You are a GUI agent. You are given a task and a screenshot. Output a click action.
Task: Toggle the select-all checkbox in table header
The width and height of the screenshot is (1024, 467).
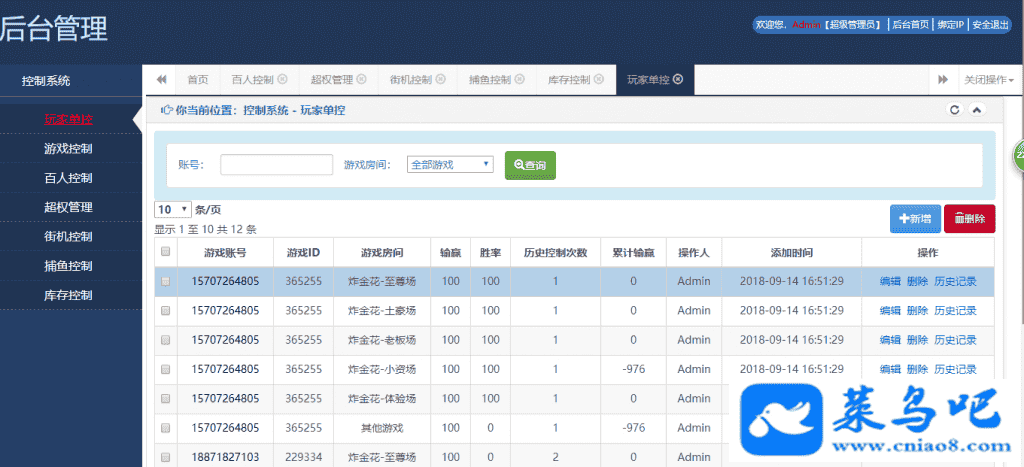click(x=166, y=252)
